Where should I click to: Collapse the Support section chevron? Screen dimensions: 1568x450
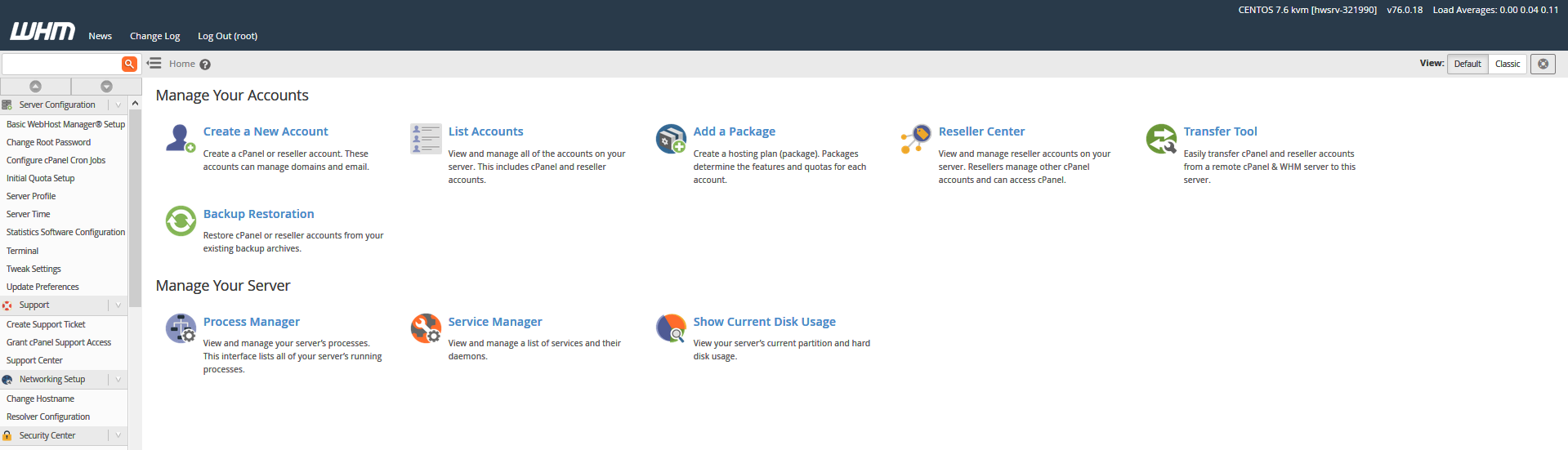click(118, 305)
